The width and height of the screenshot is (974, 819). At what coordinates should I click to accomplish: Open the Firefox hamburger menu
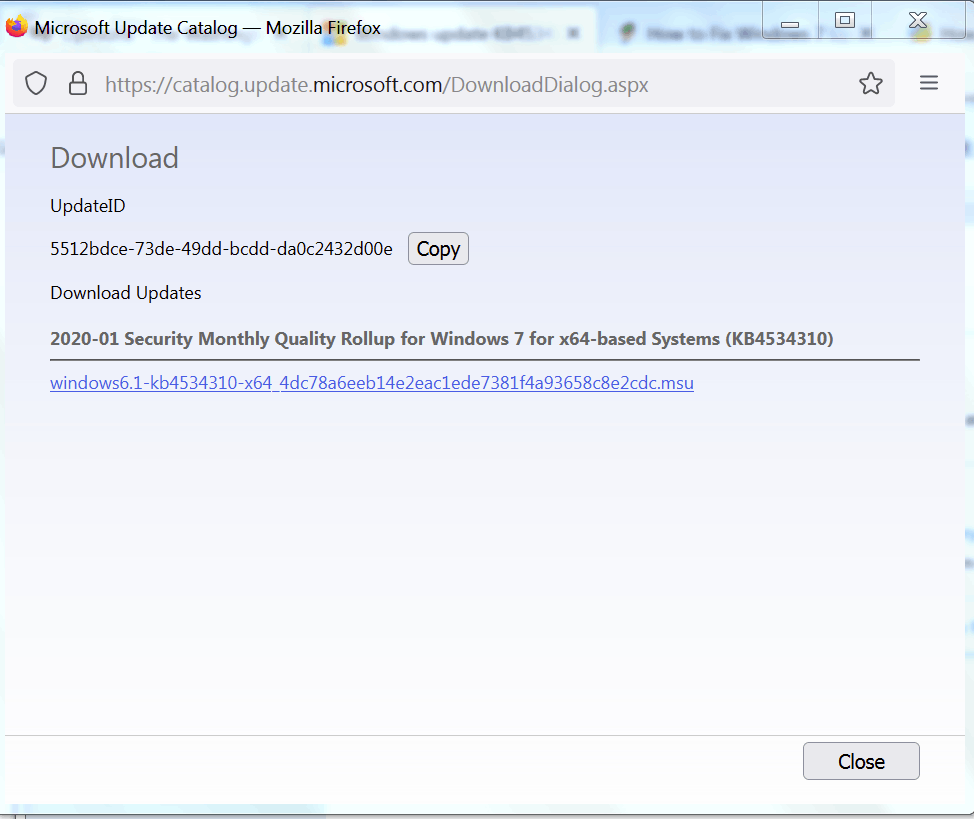tap(929, 83)
